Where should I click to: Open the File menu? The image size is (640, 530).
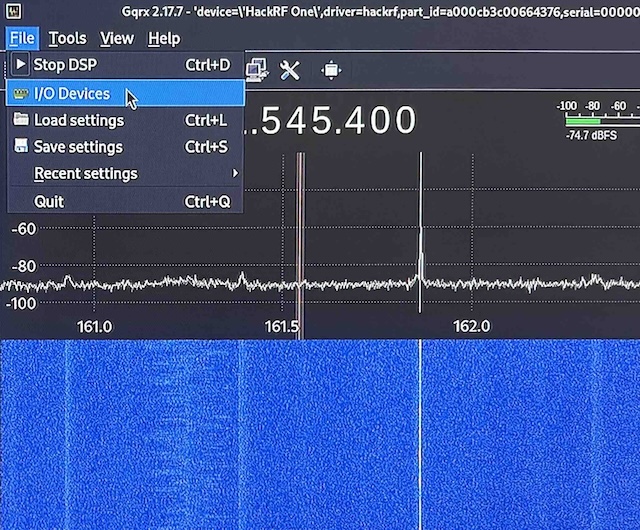click(x=22, y=38)
